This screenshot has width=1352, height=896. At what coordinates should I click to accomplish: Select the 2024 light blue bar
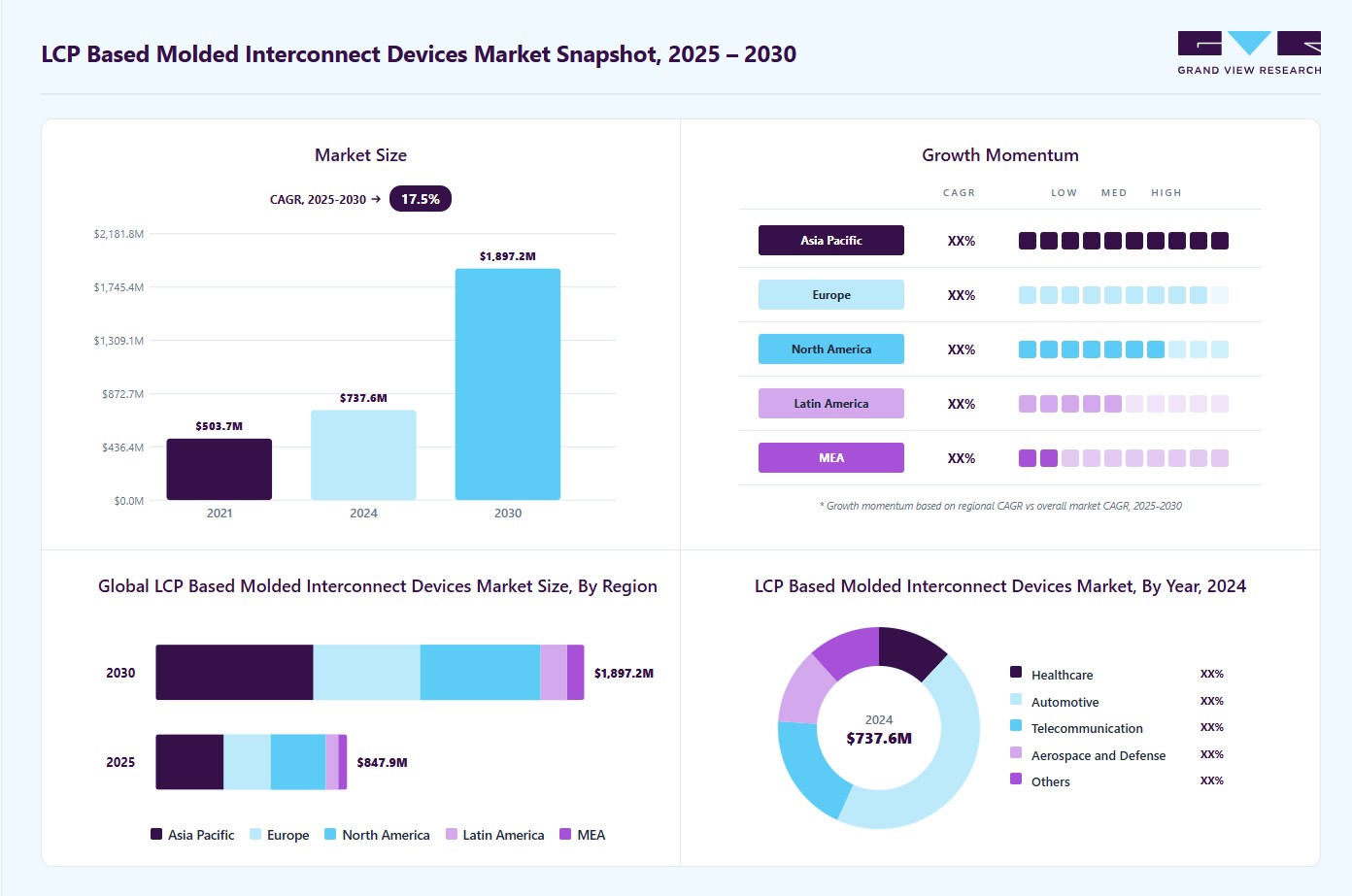pos(363,454)
